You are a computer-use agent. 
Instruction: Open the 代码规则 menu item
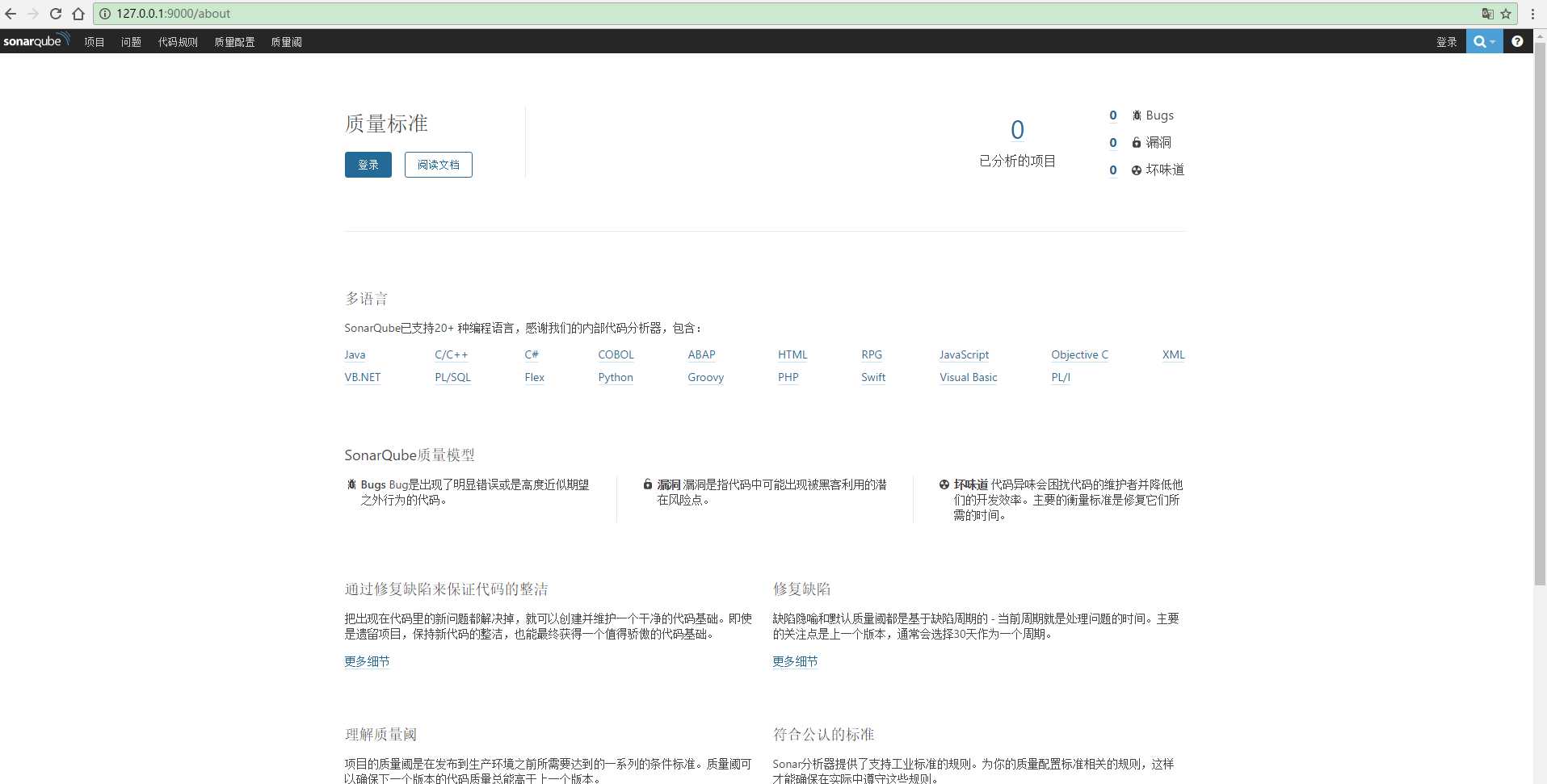pos(178,42)
